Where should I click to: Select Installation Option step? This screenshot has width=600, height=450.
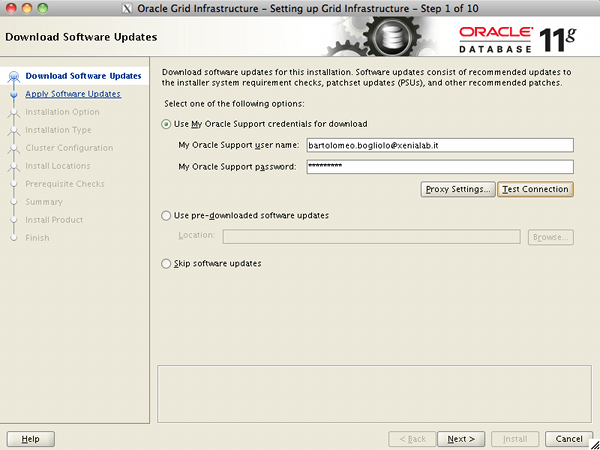coord(62,112)
